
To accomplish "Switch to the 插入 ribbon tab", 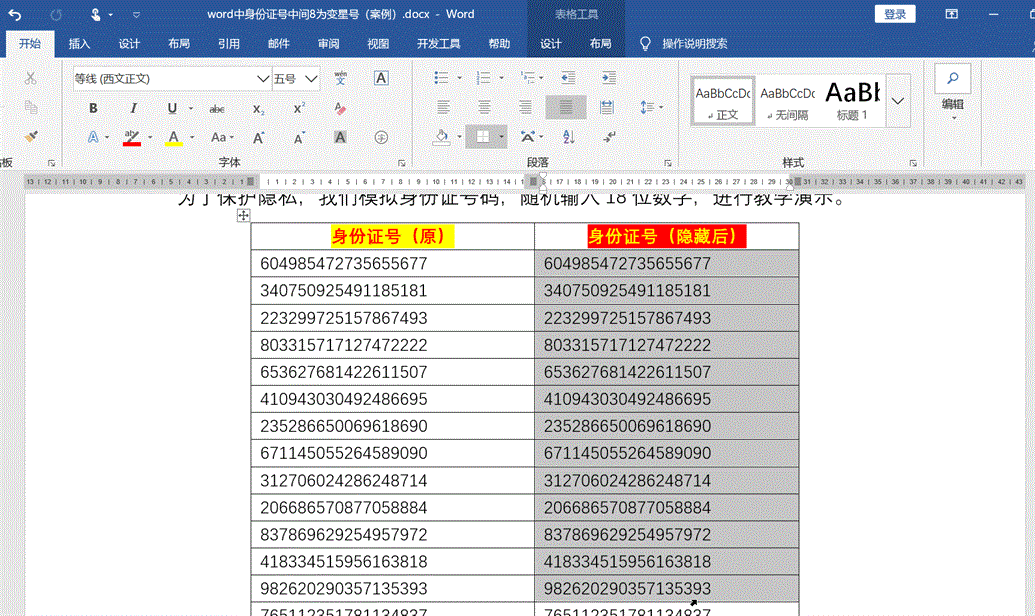I will [79, 44].
